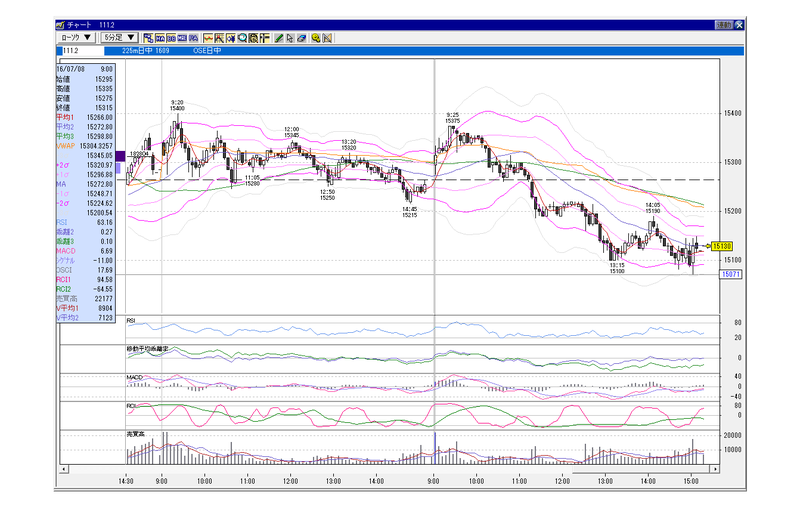Select the magnifying glass zoom tool
Screen dimensions: 800x507
point(242,38)
